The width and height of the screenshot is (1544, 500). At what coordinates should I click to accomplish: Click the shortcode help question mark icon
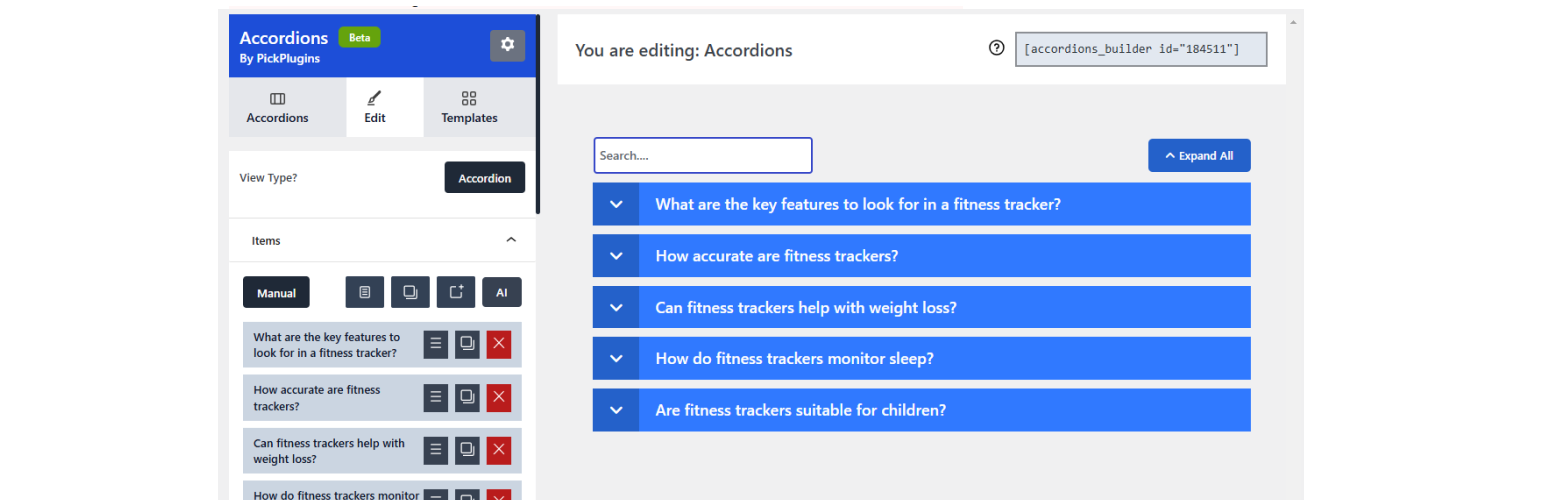(x=996, y=48)
